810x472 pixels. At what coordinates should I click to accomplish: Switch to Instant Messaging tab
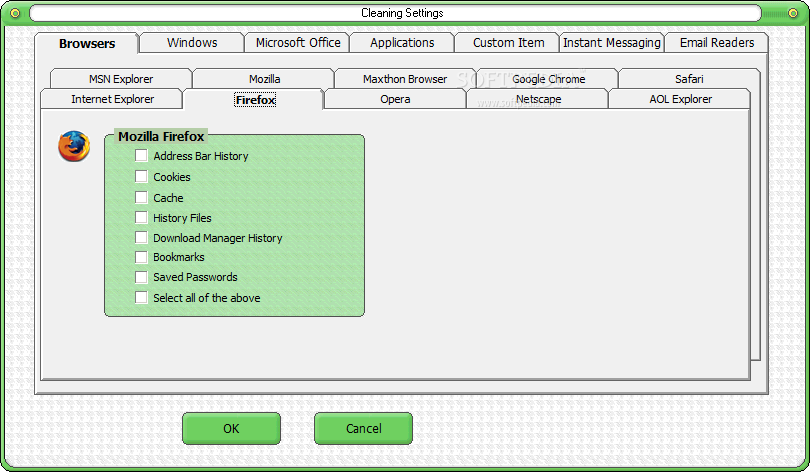[x=612, y=43]
